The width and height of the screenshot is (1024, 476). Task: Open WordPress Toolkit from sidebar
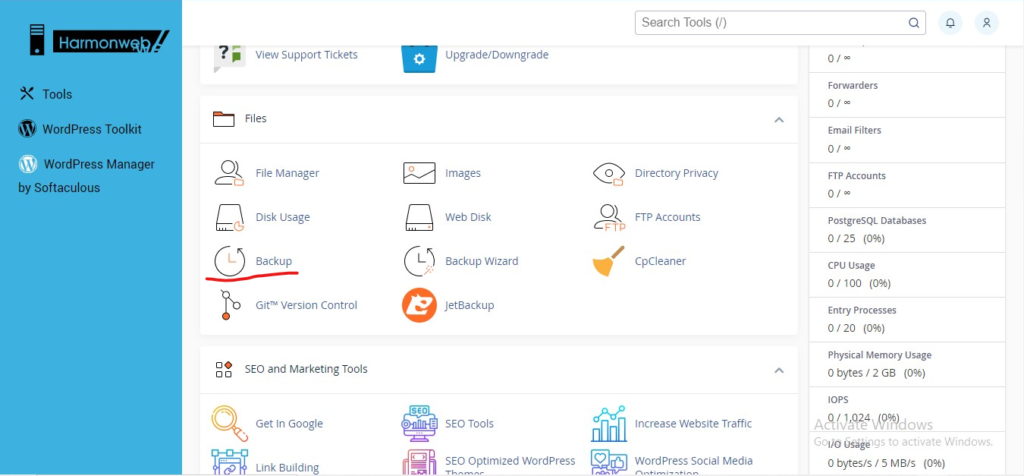91,129
